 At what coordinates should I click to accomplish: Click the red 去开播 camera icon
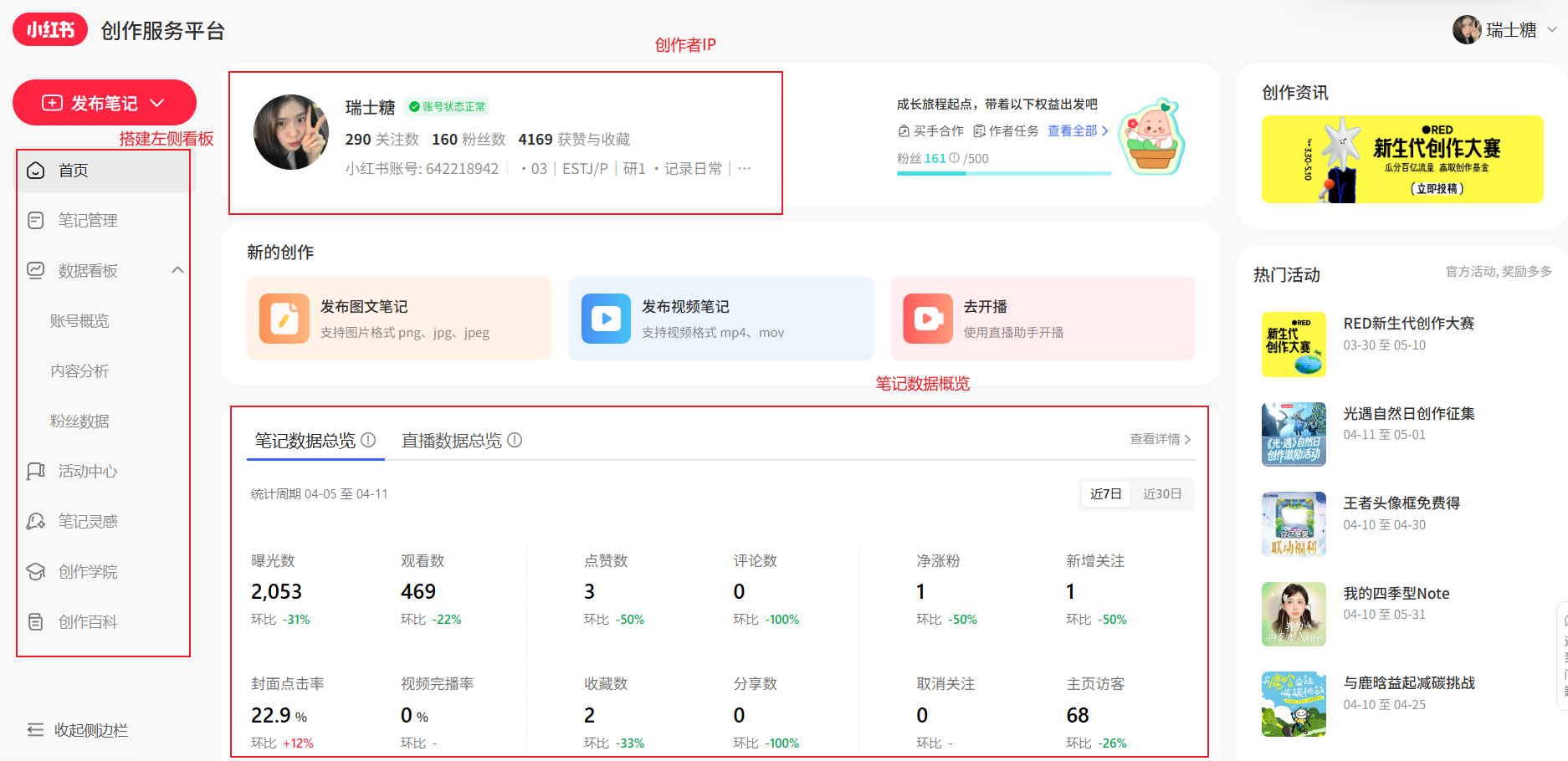click(928, 319)
